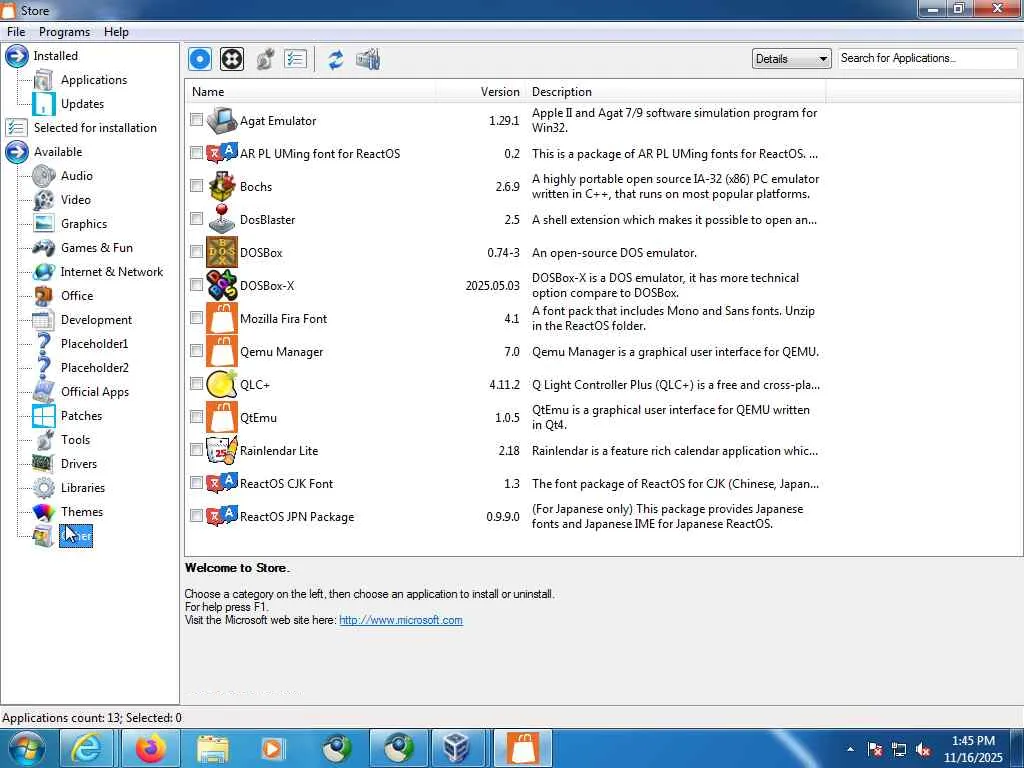Select the Selected for installation item
Viewport: 1024px width, 768px height.
click(95, 128)
